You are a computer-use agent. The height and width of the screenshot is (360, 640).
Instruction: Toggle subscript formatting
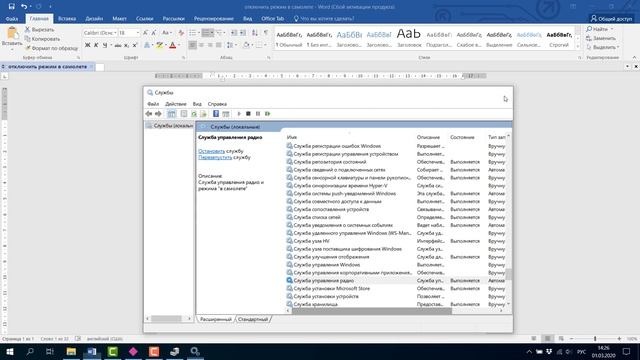tap(127, 45)
